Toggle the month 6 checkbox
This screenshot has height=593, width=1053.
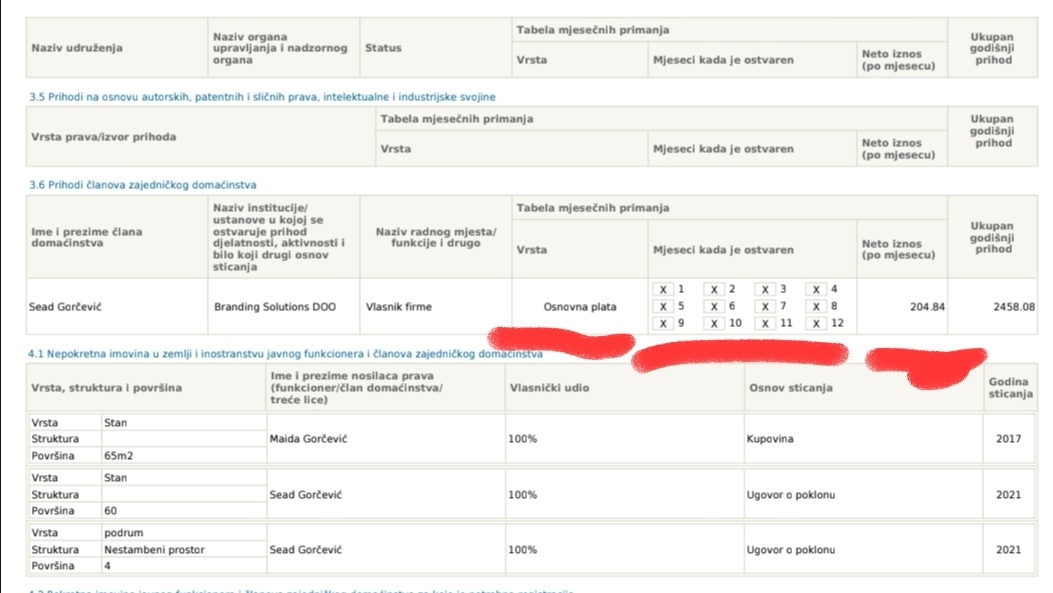point(714,306)
